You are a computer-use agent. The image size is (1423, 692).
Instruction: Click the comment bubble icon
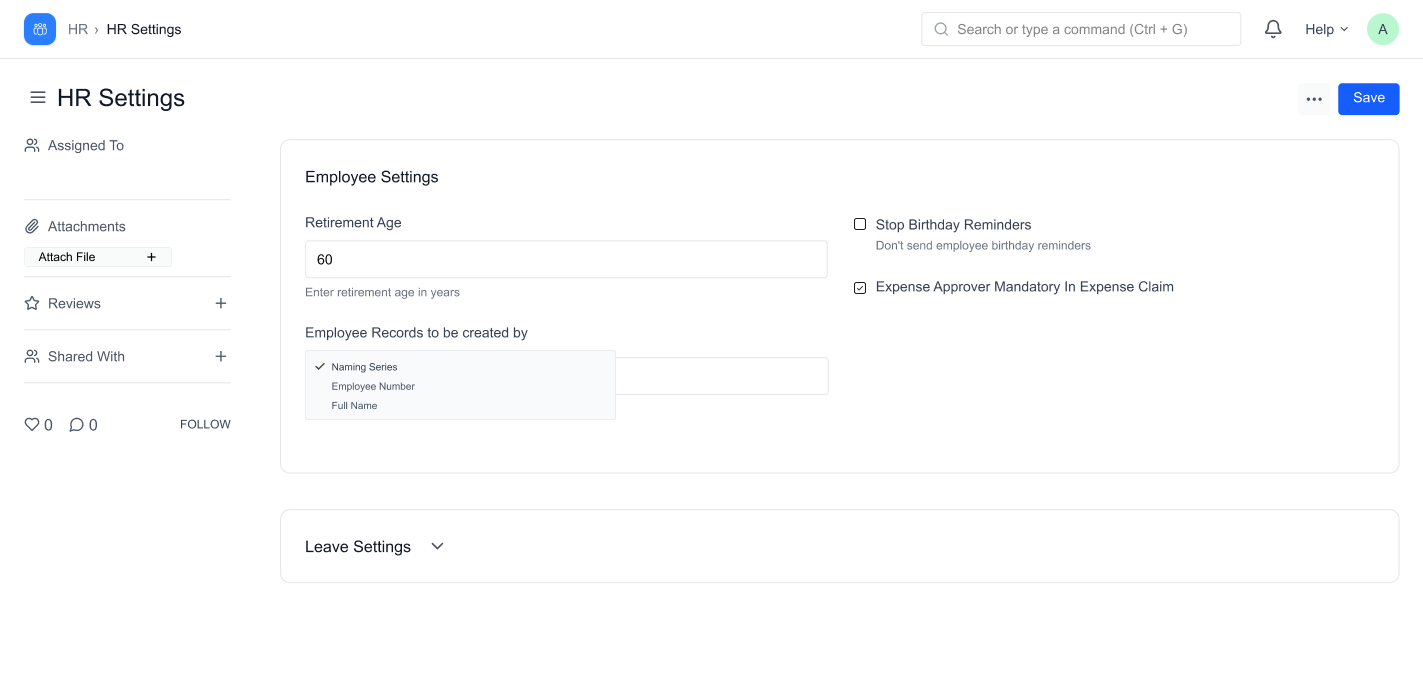[76, 425]
